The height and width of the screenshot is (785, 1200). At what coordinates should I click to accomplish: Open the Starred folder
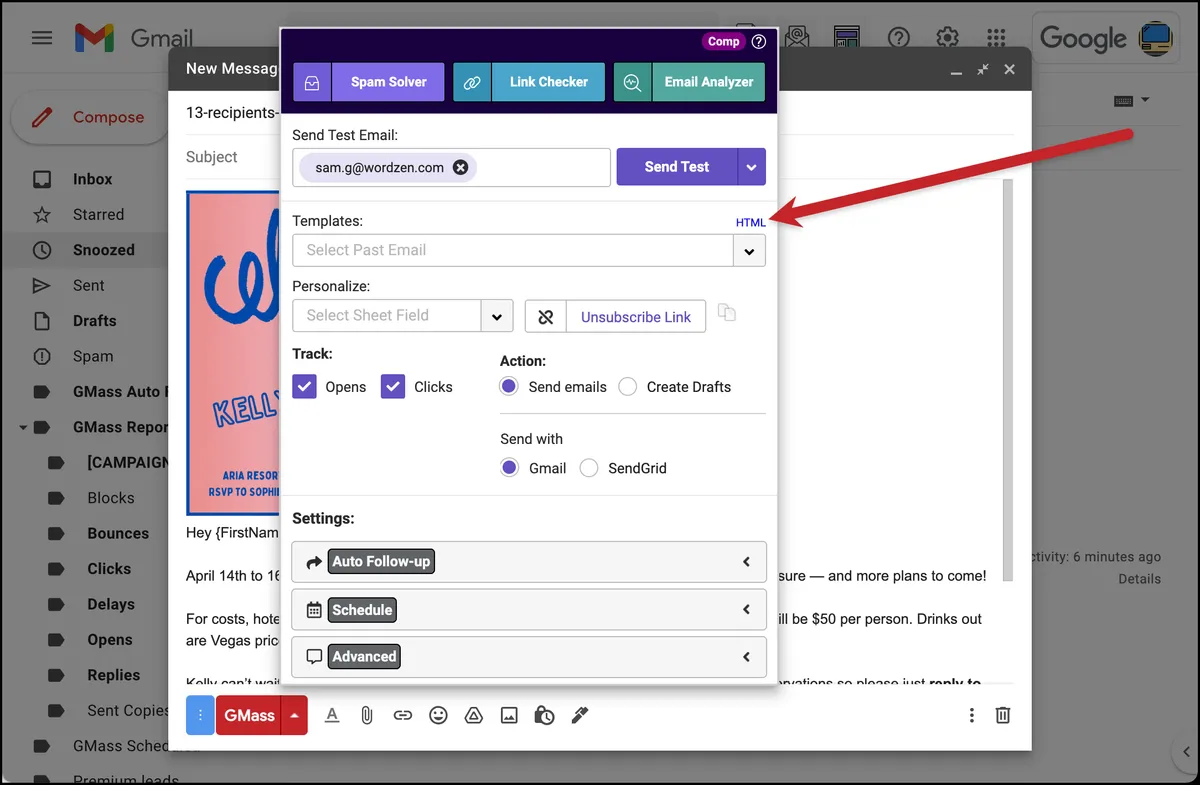(98, 214)
